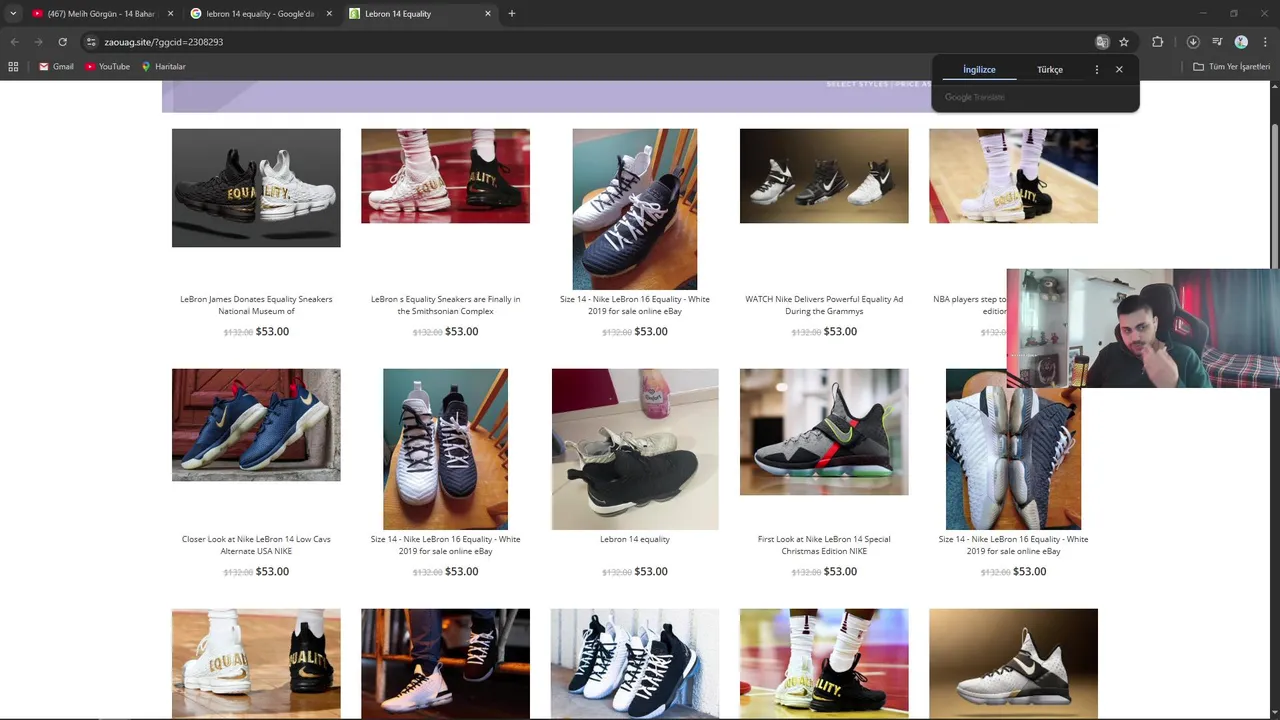Open the browser extensions puzzle icon

tap(1158, 42)
